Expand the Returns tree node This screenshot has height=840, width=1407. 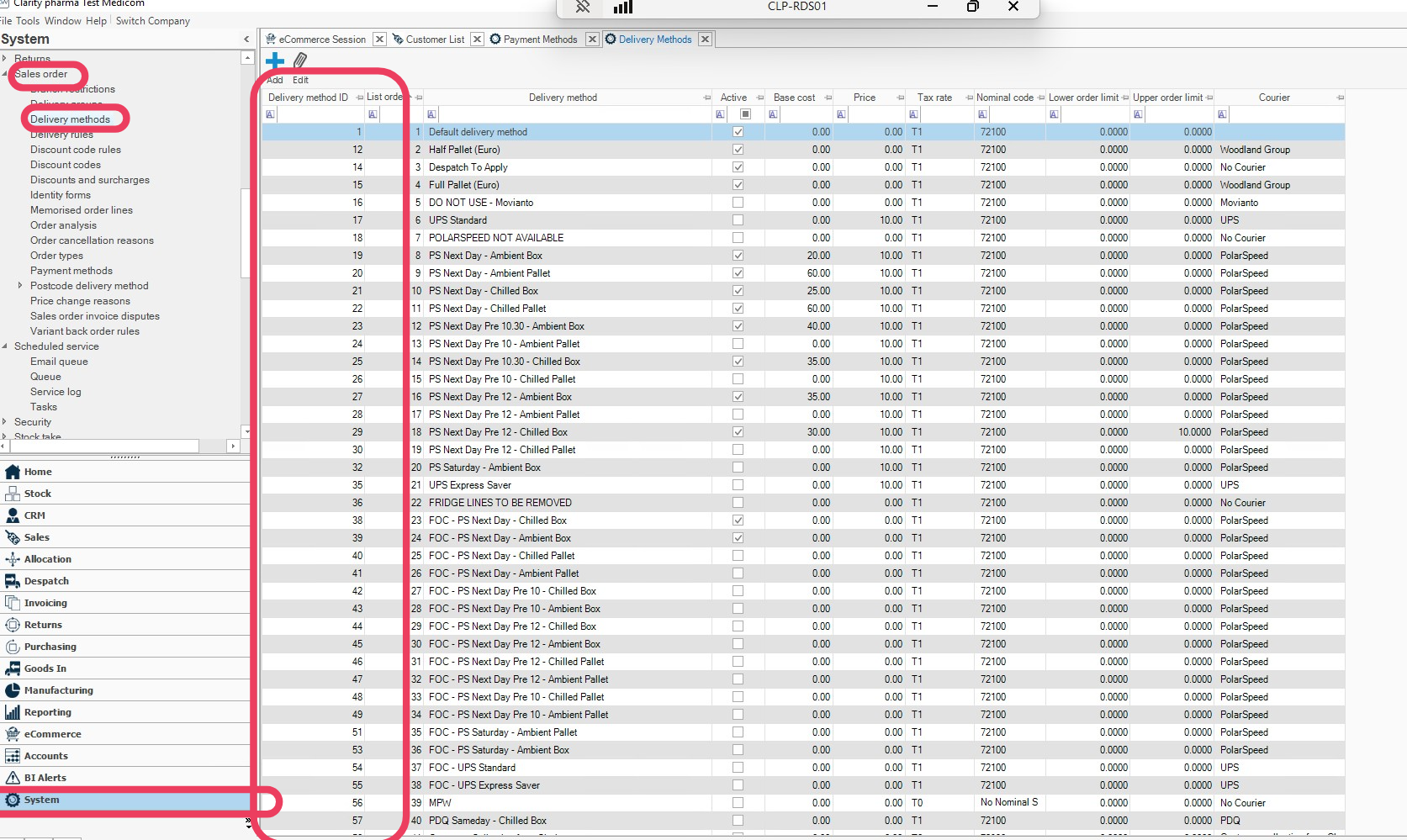pyautogui.click(x=5, y=59)
